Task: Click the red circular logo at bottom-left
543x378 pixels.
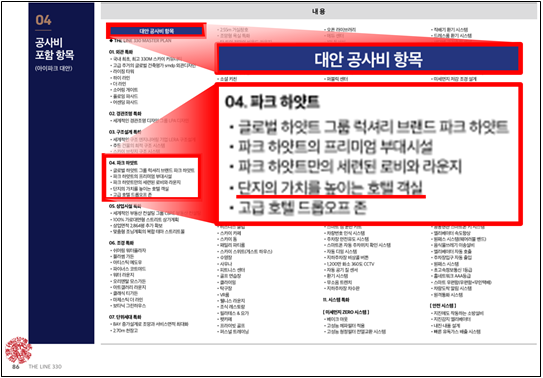Action: coord(19,350)
